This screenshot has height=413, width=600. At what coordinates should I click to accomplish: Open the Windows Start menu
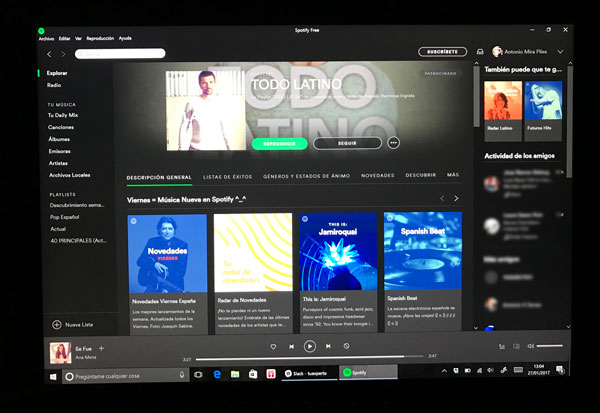pyautogui.click(x=53, y=377)
